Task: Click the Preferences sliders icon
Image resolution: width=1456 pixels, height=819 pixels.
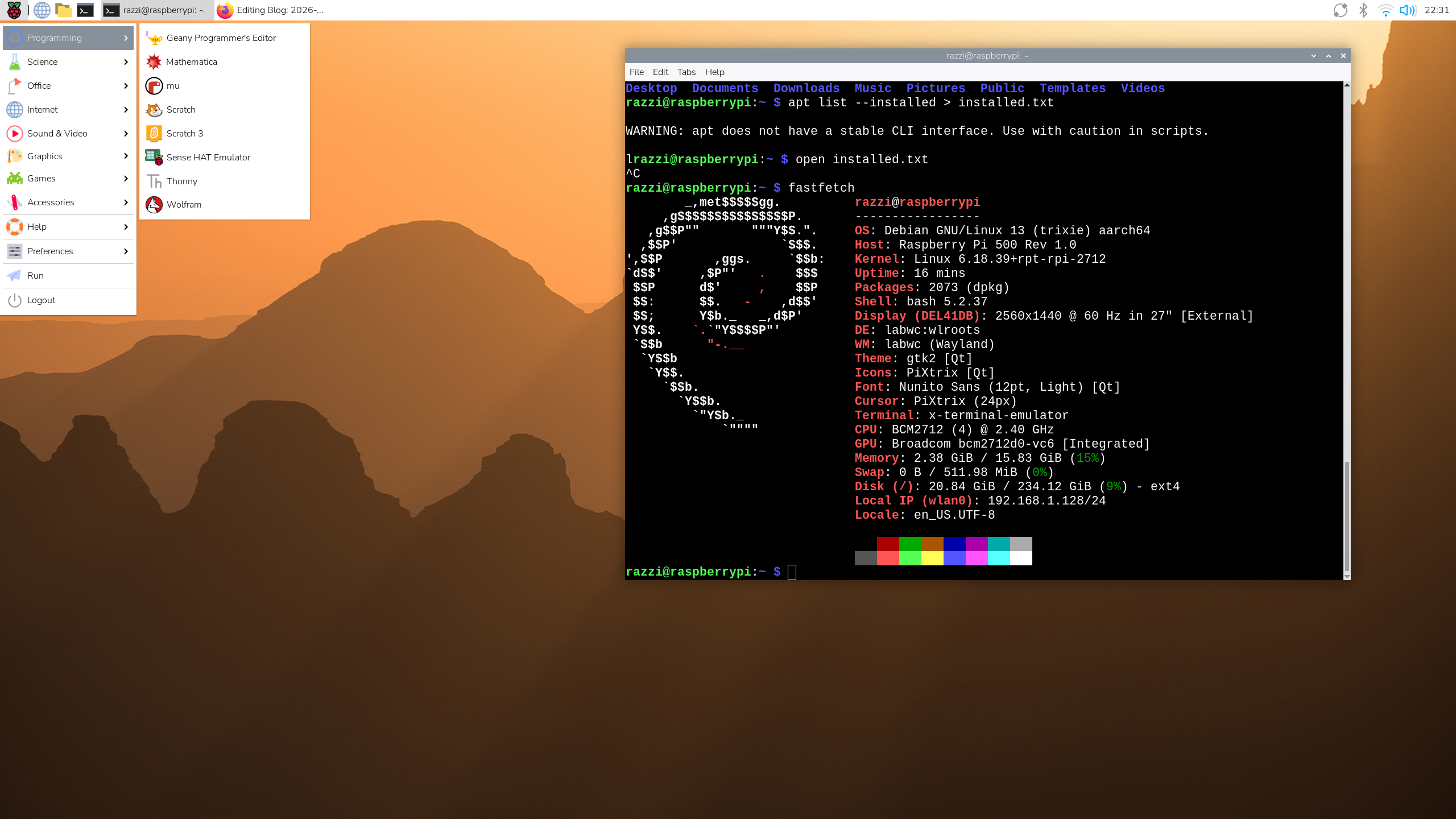Action: 15,251
